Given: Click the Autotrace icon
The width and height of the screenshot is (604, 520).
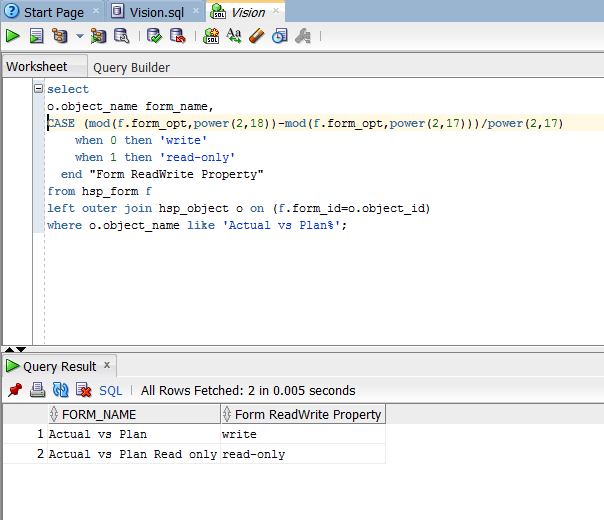Looking at the screenshot, I should click(x=98, y=36).
